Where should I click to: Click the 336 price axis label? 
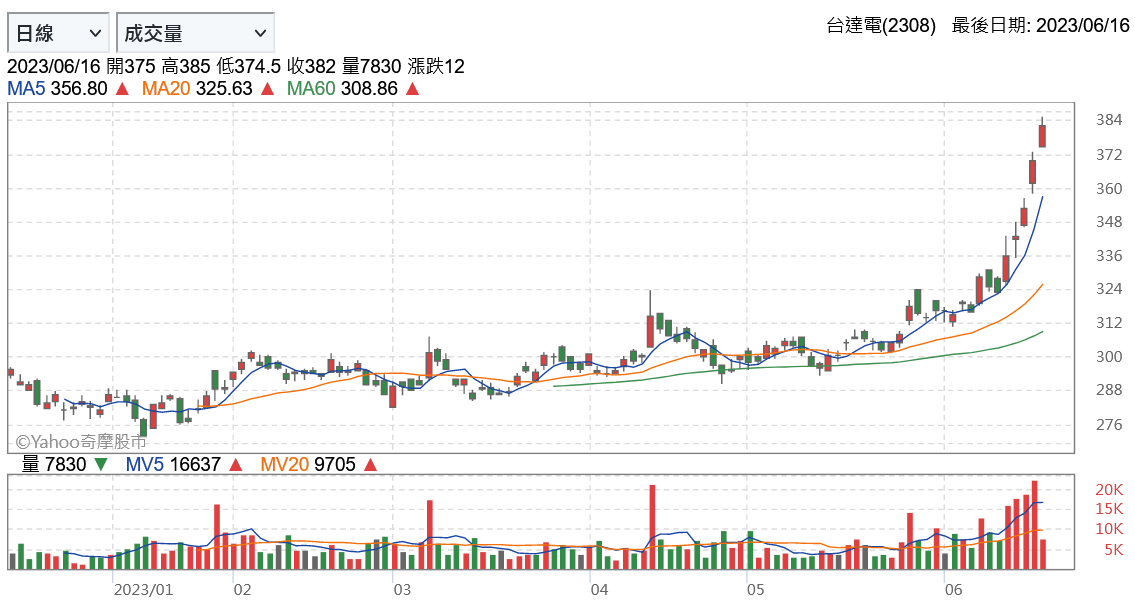coord(1109,256)
